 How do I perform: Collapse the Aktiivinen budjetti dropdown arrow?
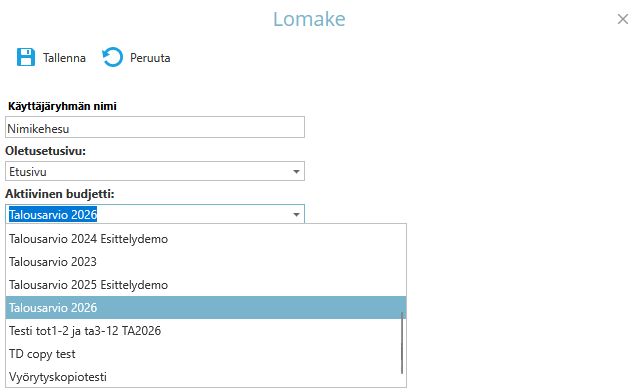click(x=296, y=214)
